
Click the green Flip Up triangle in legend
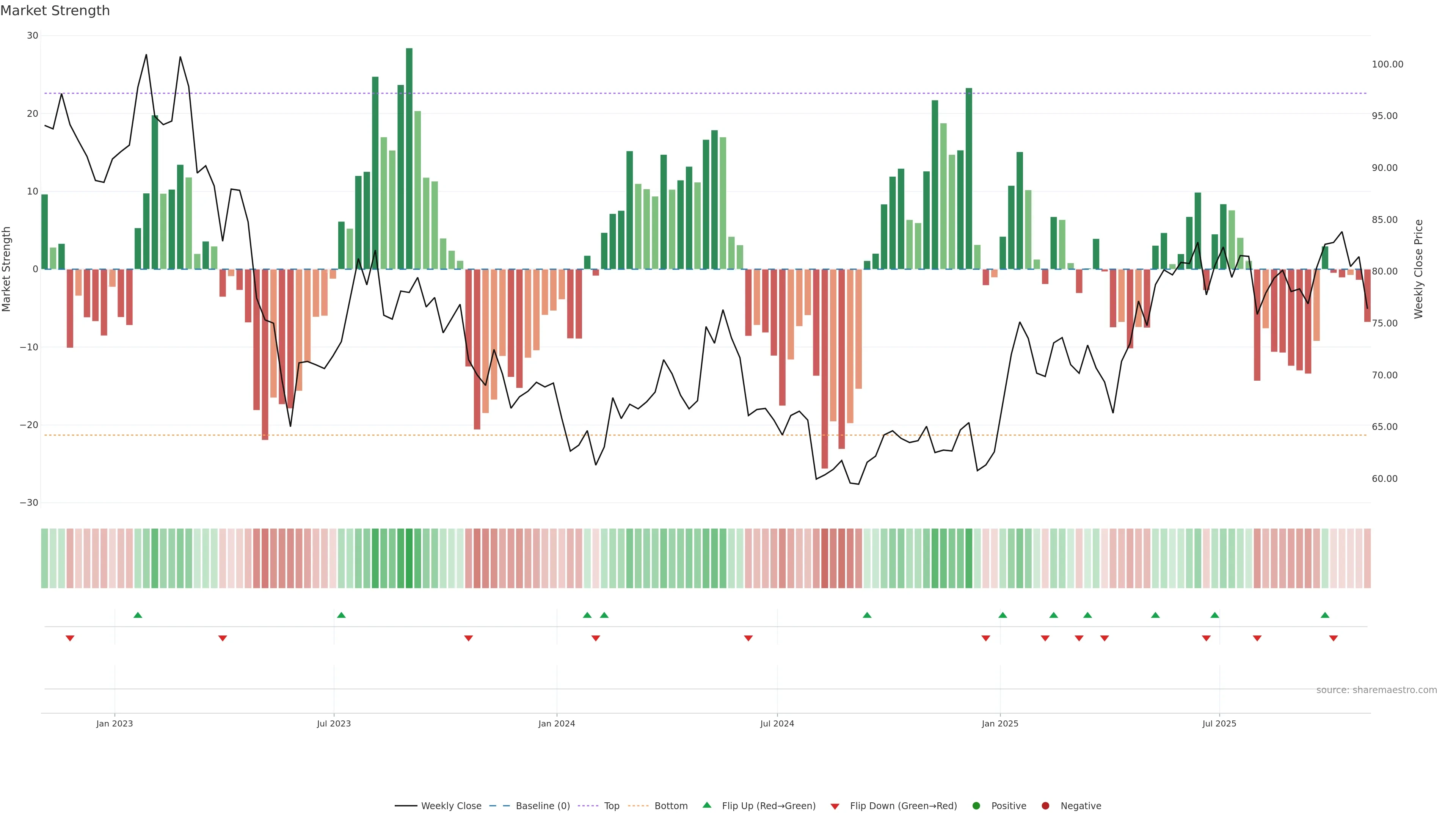(706, 805)
